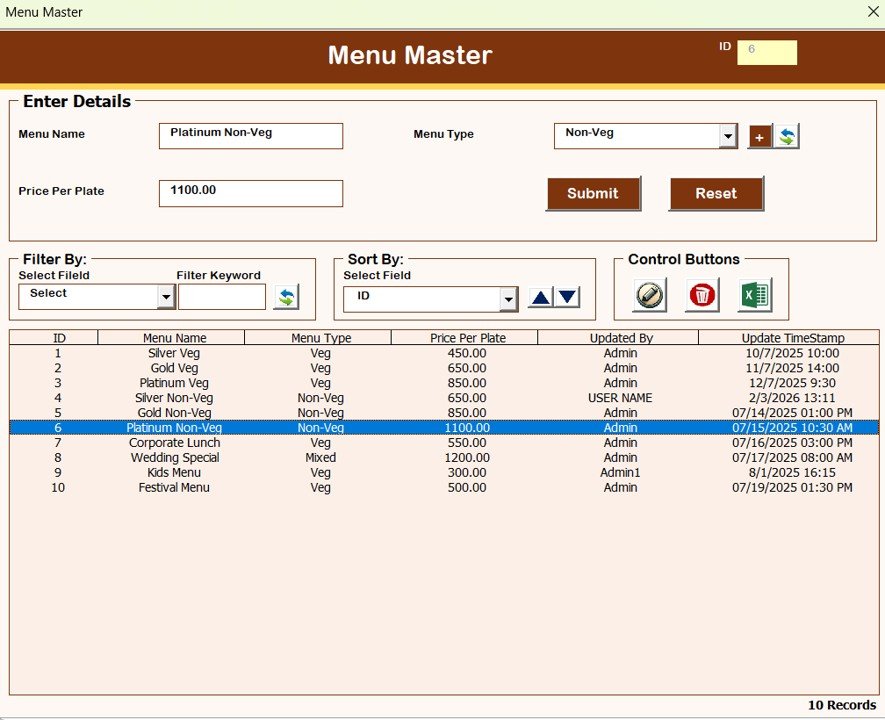Open the Menu Type dropdown
885x720 pixels.
pyautogui.click(x=729, y=135)
